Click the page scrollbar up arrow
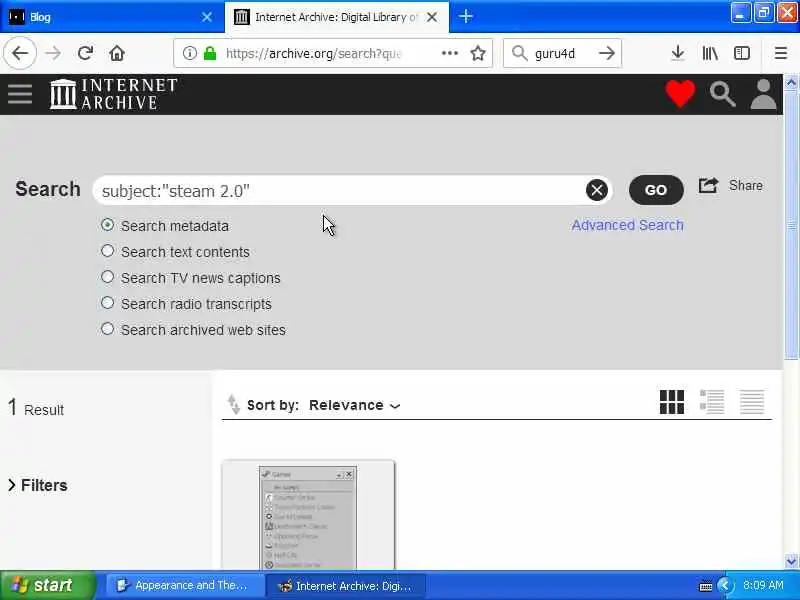The image size is (800, 600). click(x=791, y=82)
